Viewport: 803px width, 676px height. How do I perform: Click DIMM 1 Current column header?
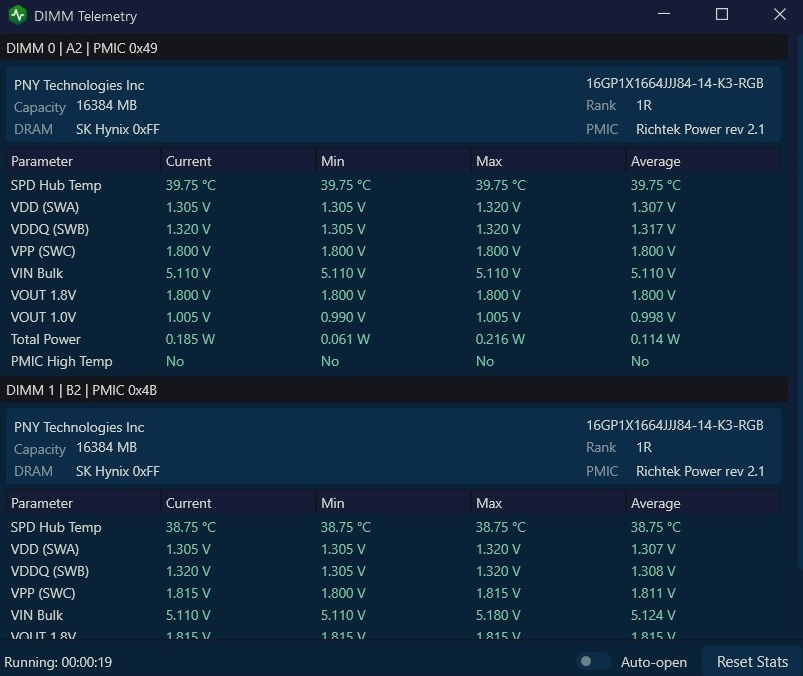[x=239, y=503]
